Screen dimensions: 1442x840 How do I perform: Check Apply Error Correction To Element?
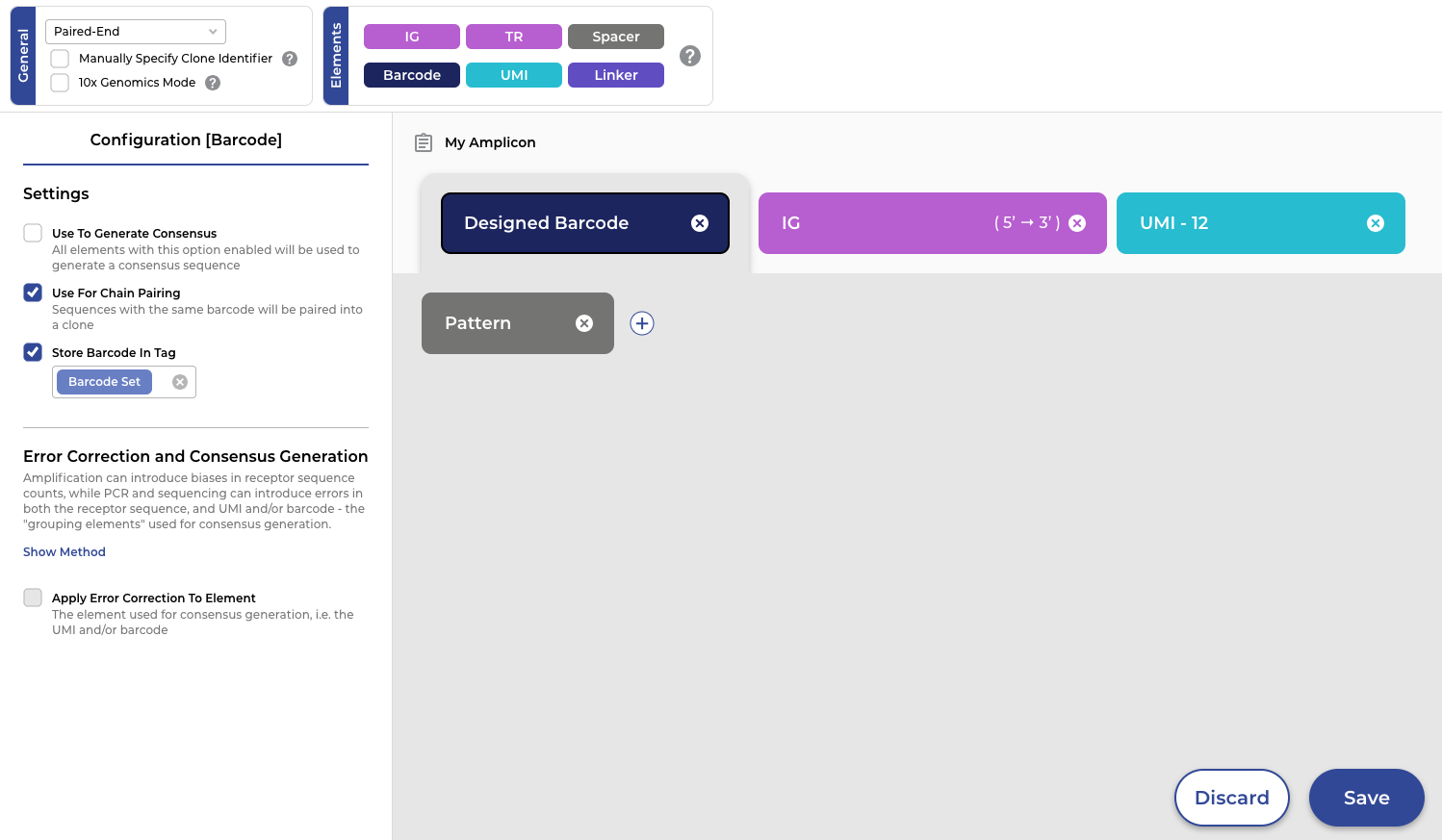tap(33, 598)
